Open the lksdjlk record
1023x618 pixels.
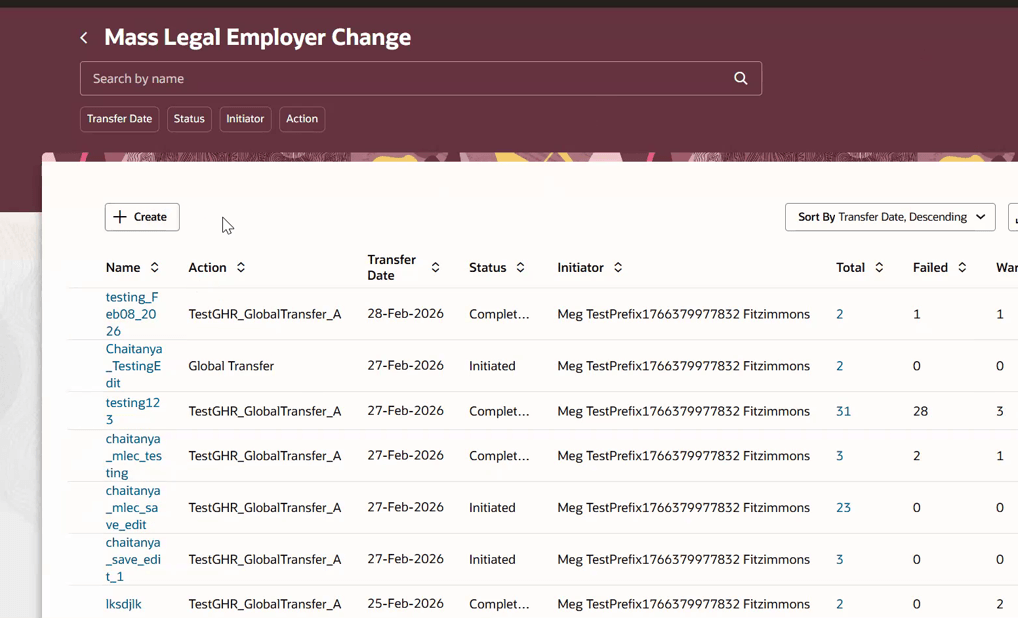click(x=123, y=604)
